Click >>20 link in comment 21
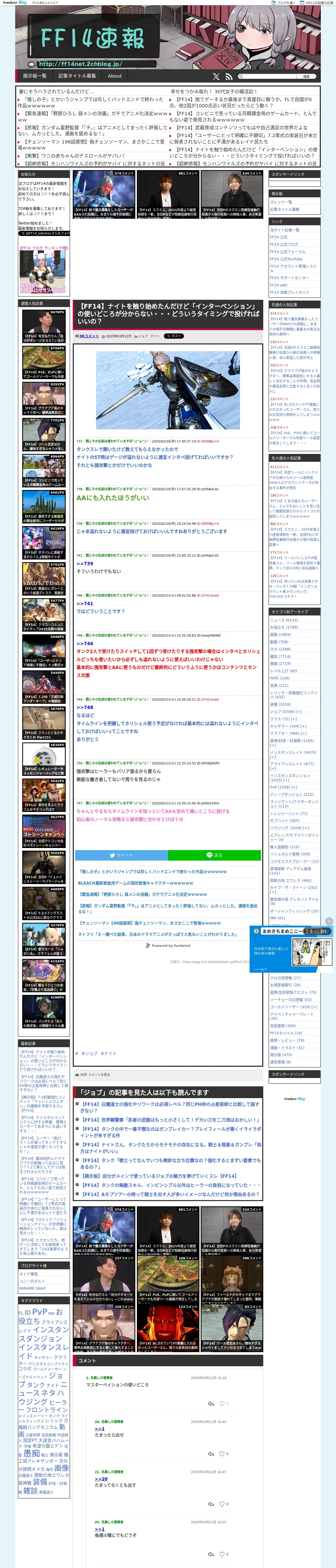Viewport: 336px width, 1568px height. point(101,1479)
